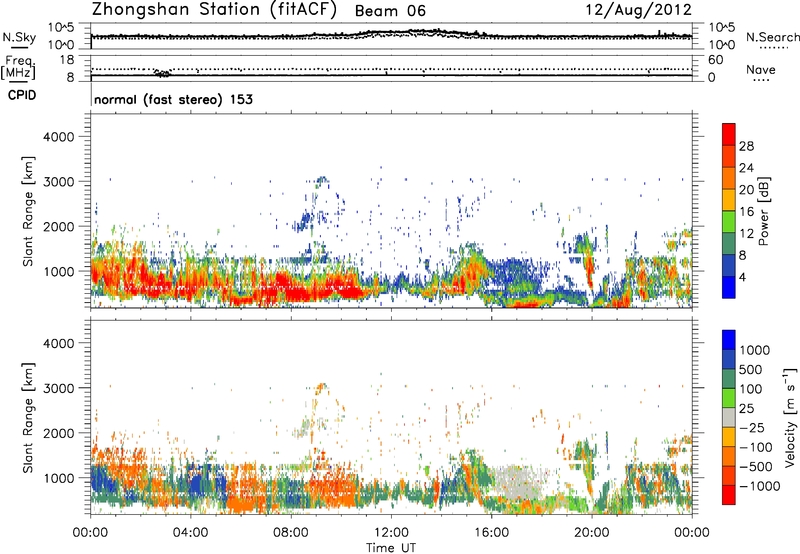800x554 pixels.
Task: Click time axis label '08:00'
Action: pos(290,533)
